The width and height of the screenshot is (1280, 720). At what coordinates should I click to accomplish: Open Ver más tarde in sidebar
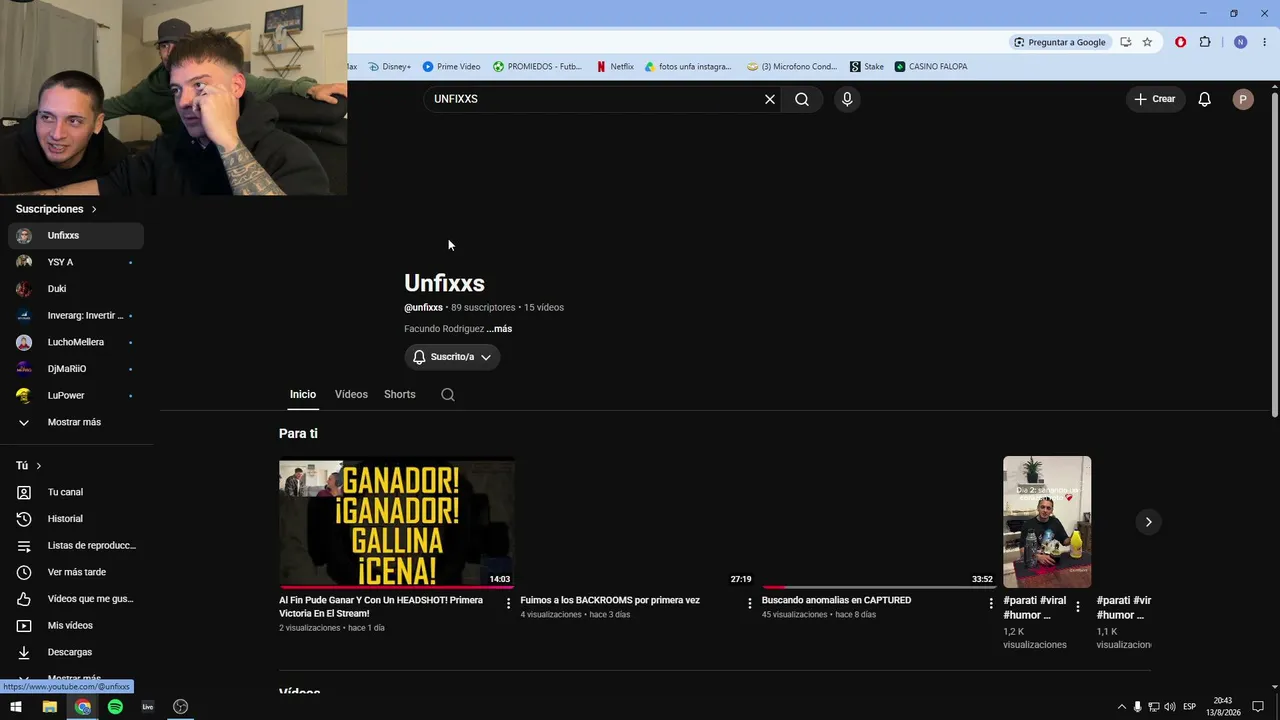click(x=76, y=572)
